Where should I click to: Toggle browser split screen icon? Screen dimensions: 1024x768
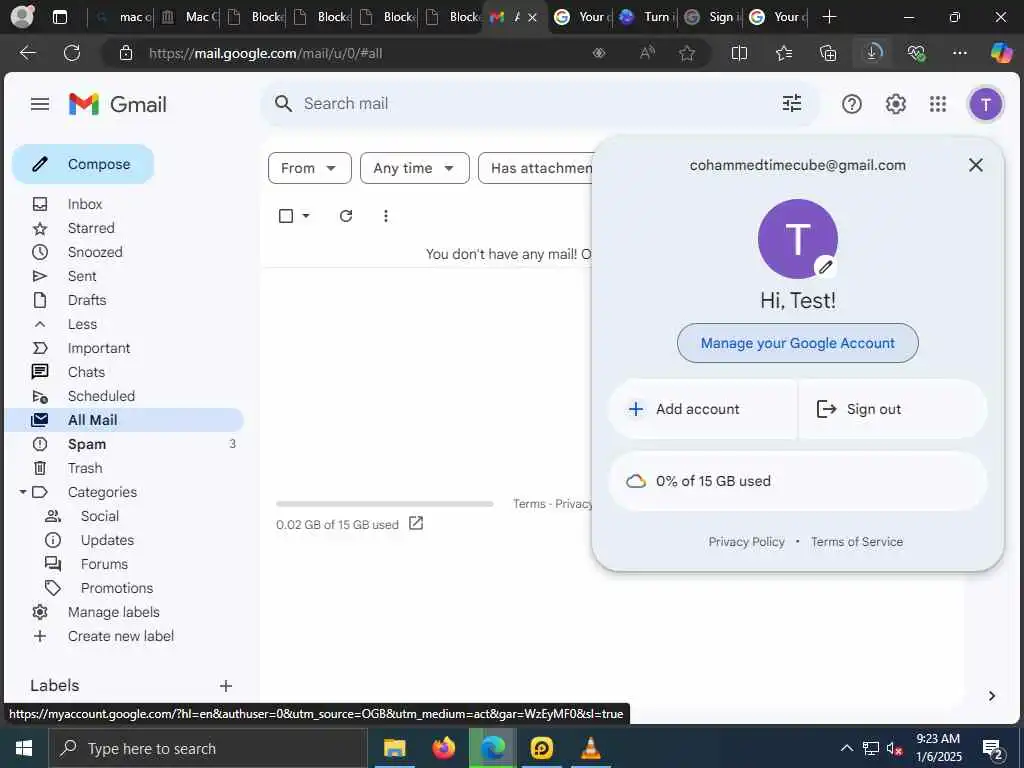(x=739, y=53)
